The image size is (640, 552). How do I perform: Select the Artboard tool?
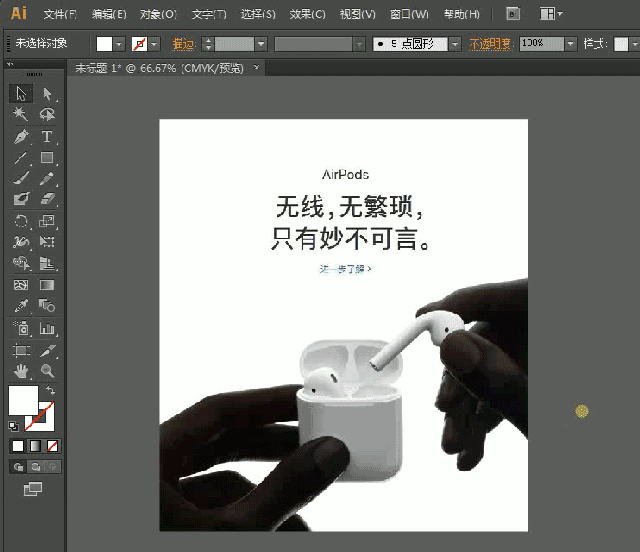(x=21, y=350)
